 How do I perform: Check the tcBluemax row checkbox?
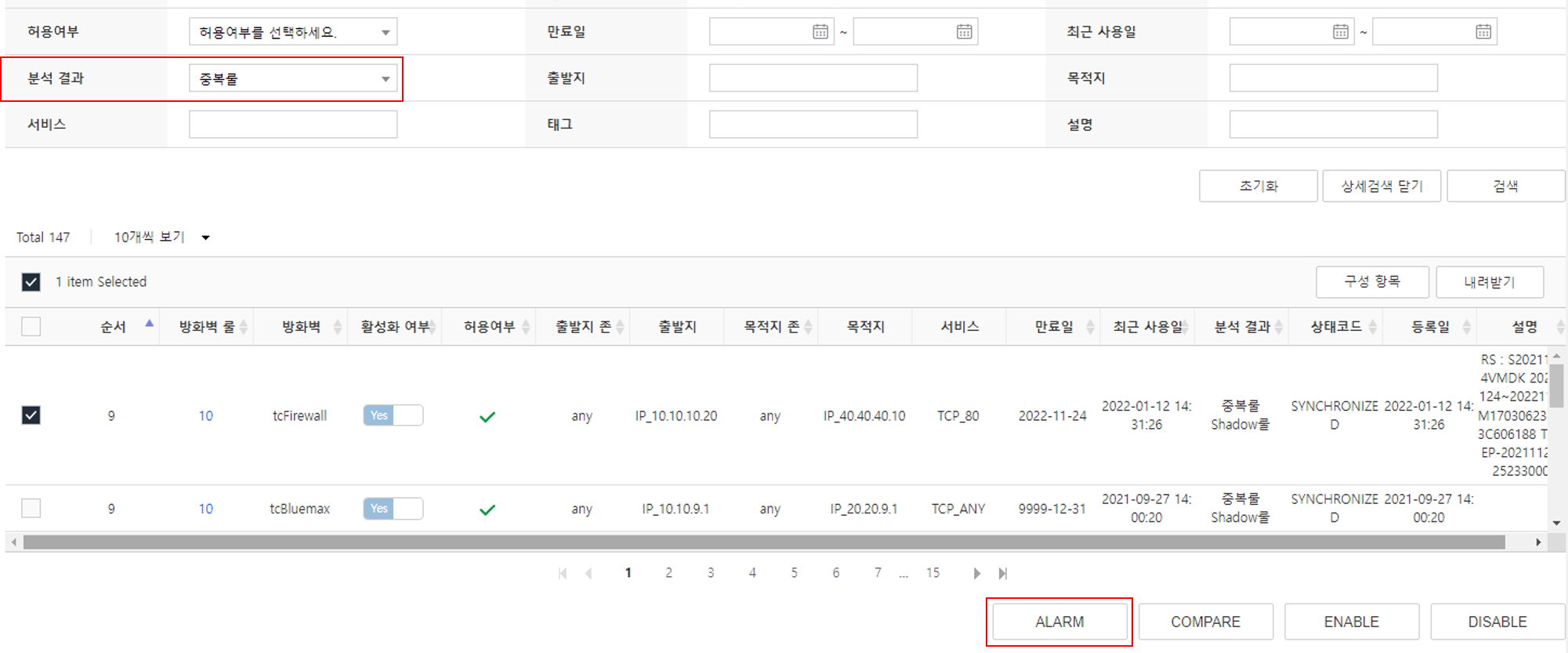31,508
